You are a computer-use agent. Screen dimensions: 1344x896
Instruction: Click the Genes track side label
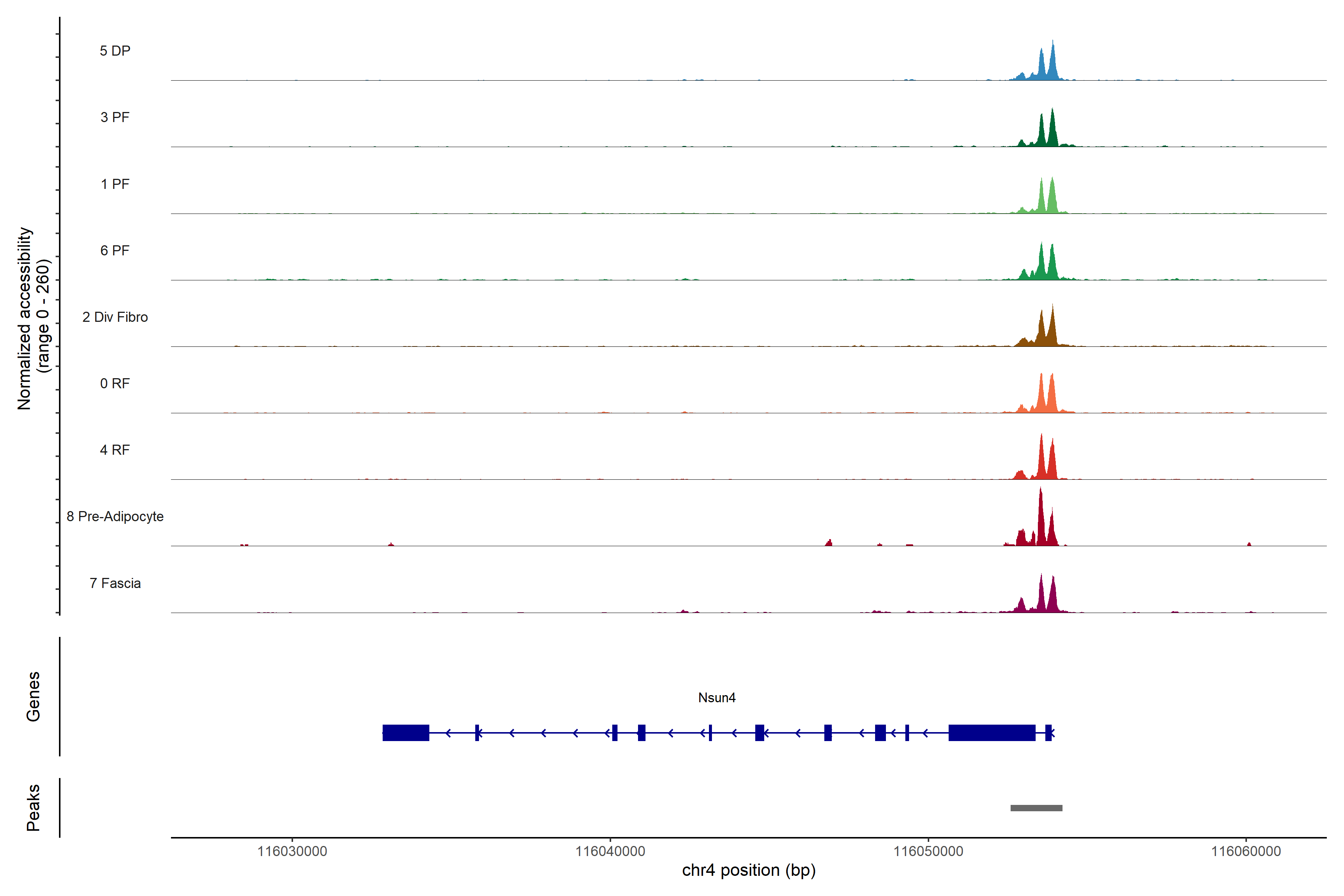[33, 697]
